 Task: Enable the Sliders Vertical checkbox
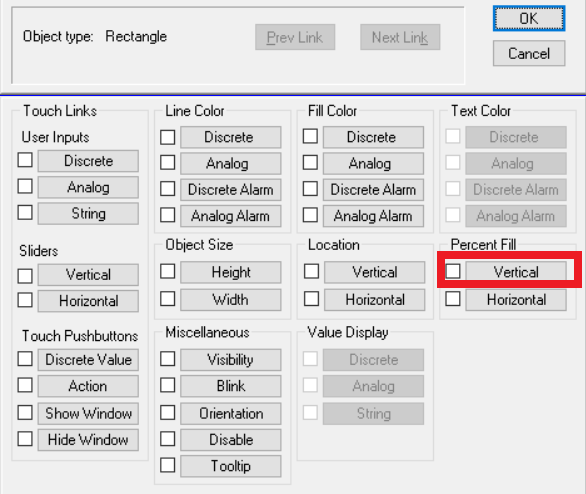coord(25,276)
